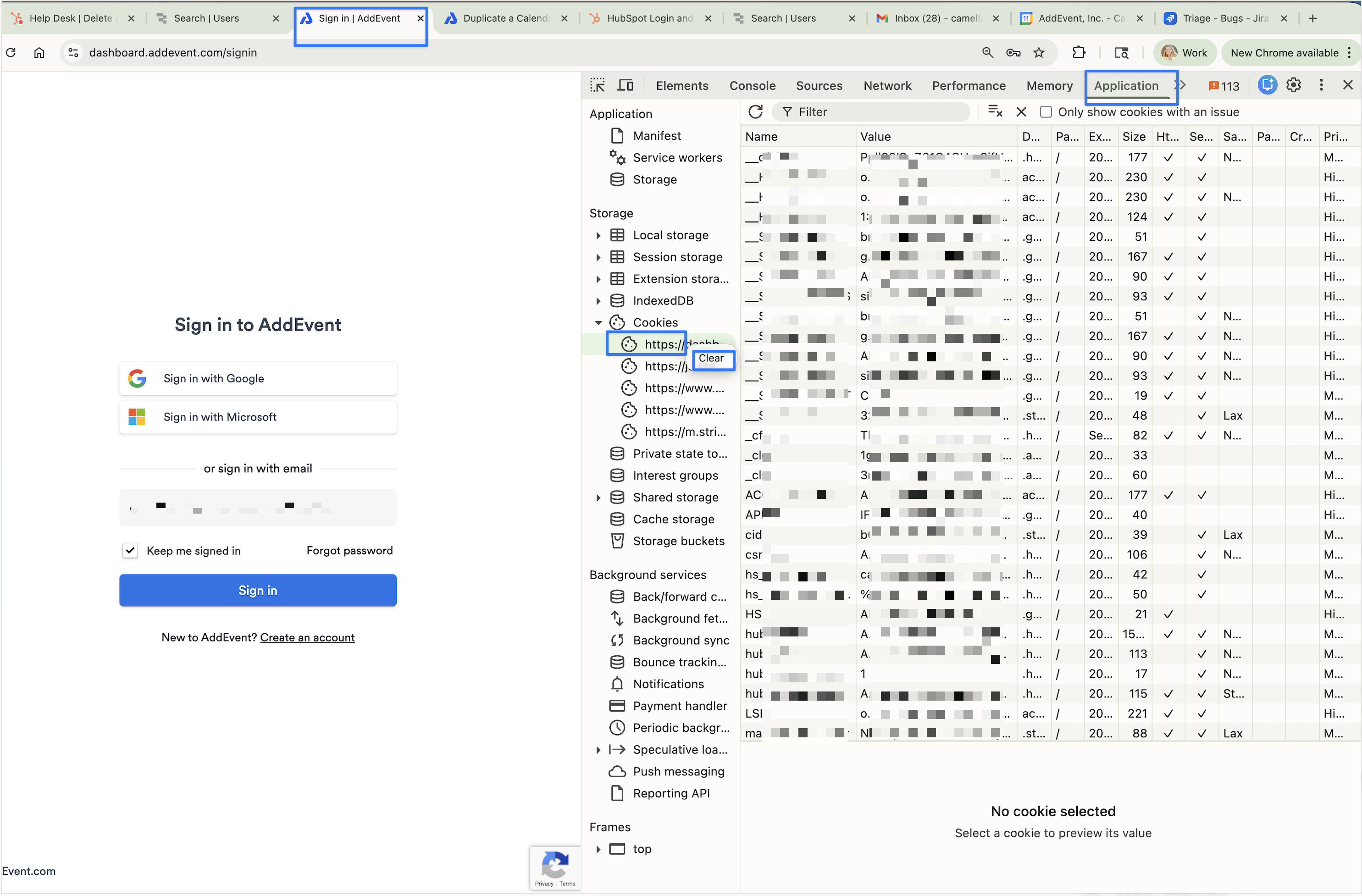Click the refresh cookies icon

(755, 112)
